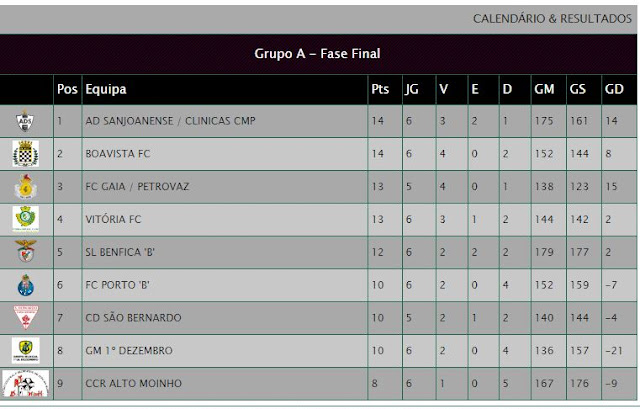
Task: Click the FC Gaia yellow crest
Action: [26, 187]
